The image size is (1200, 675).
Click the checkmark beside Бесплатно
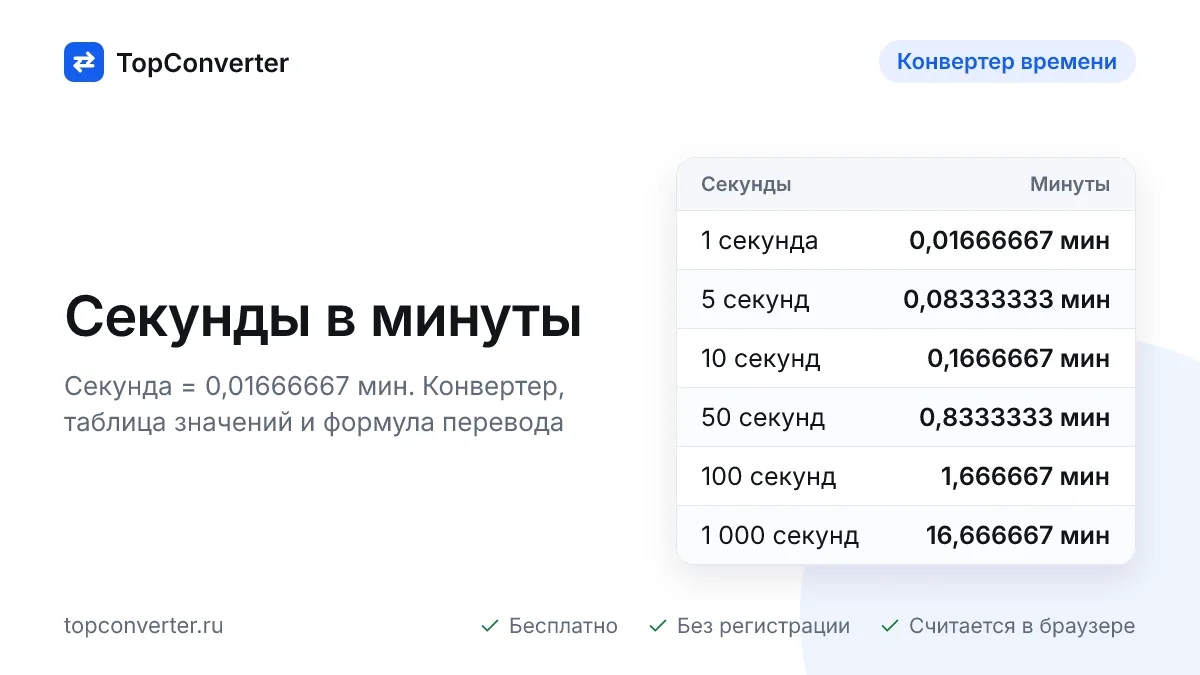pos(490,626)
